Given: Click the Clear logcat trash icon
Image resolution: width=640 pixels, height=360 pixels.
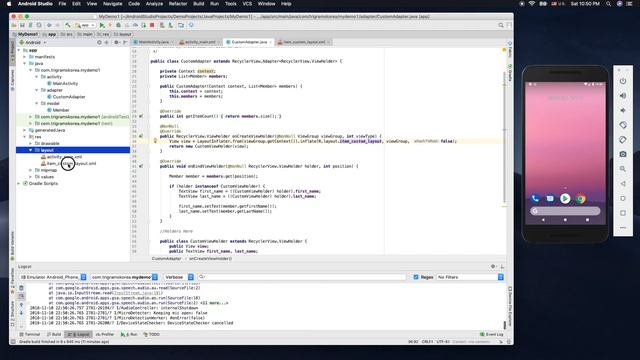Looking at the screenshot, I should pos(21,288).
